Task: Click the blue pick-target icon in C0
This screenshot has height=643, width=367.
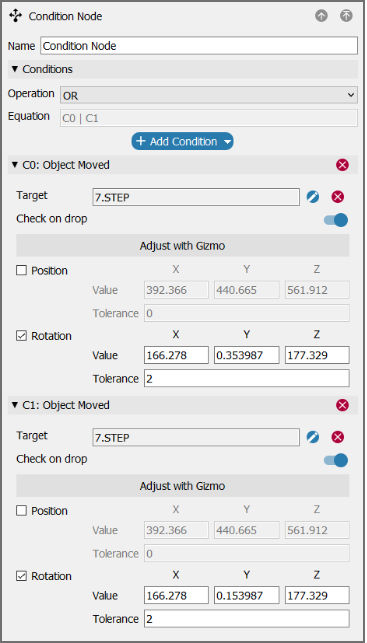Action: (313, 197)
